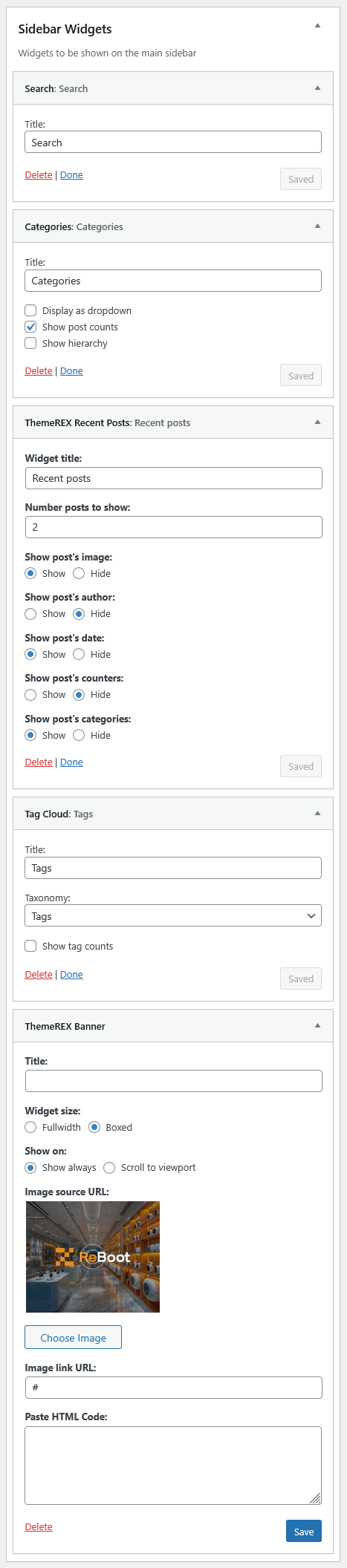Image resolution: width=347 pixels, height=1568 pixels.
Task: Collapse the Search widget arrow
Action: tap(317, 88)
